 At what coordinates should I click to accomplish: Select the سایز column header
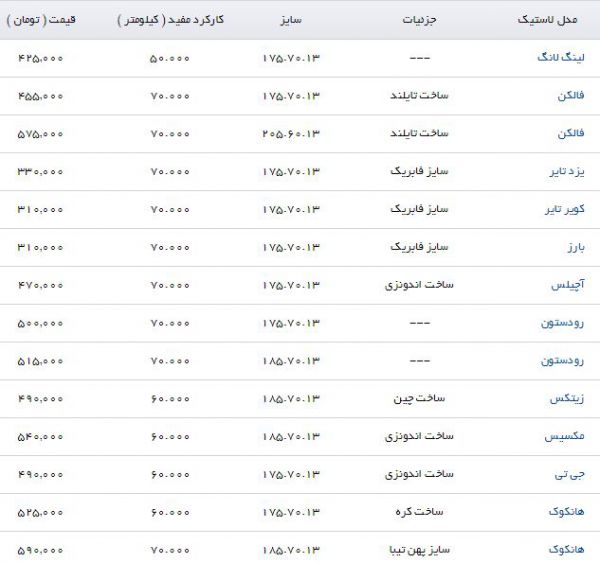(x=293, y=20)
